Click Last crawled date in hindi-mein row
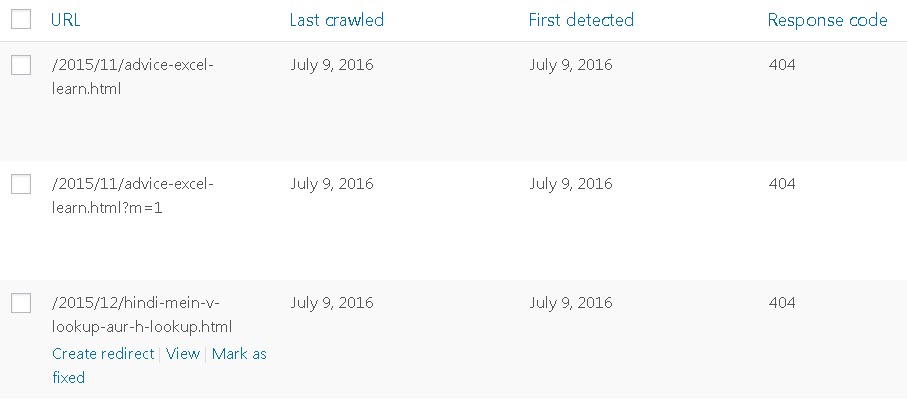This screenshot has height=400, width=907. [331, 303]
